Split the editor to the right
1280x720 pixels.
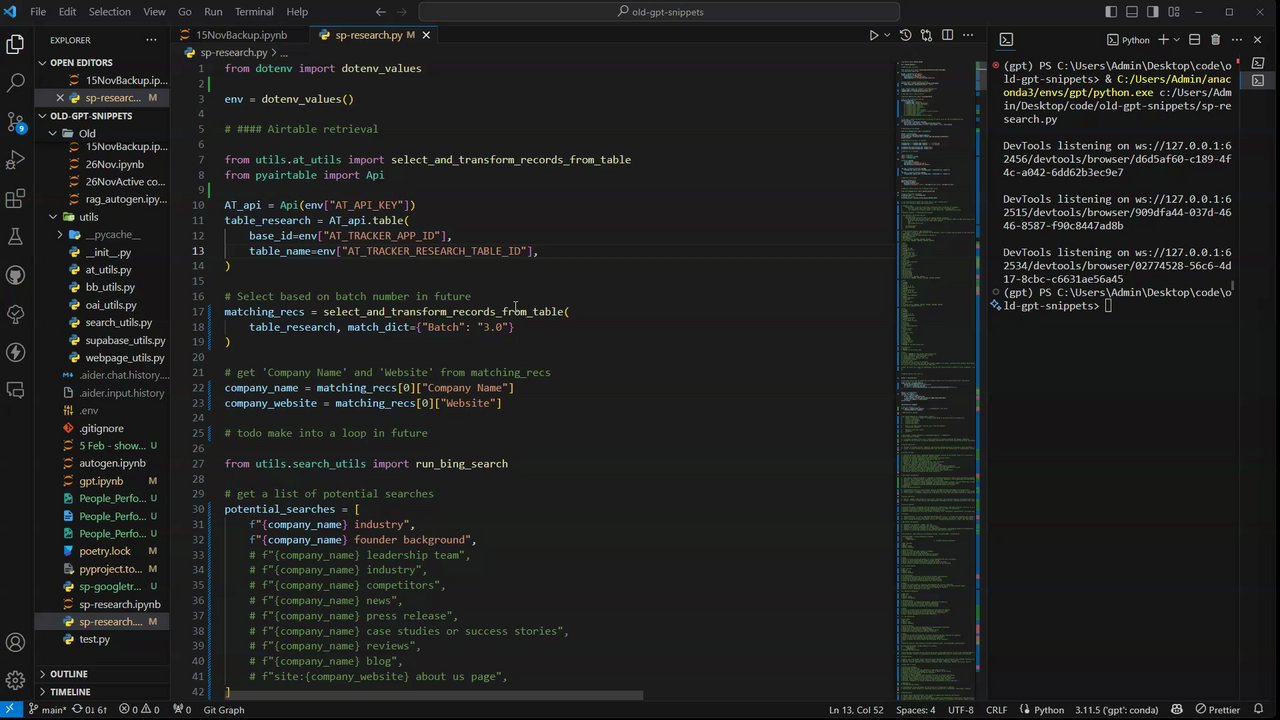[x=947, y=35]
